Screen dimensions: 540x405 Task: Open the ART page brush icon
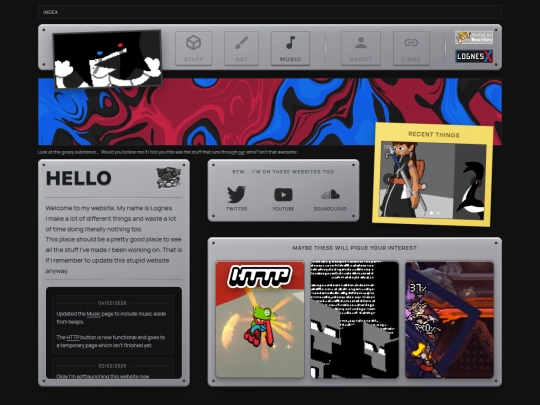point(241,48)
